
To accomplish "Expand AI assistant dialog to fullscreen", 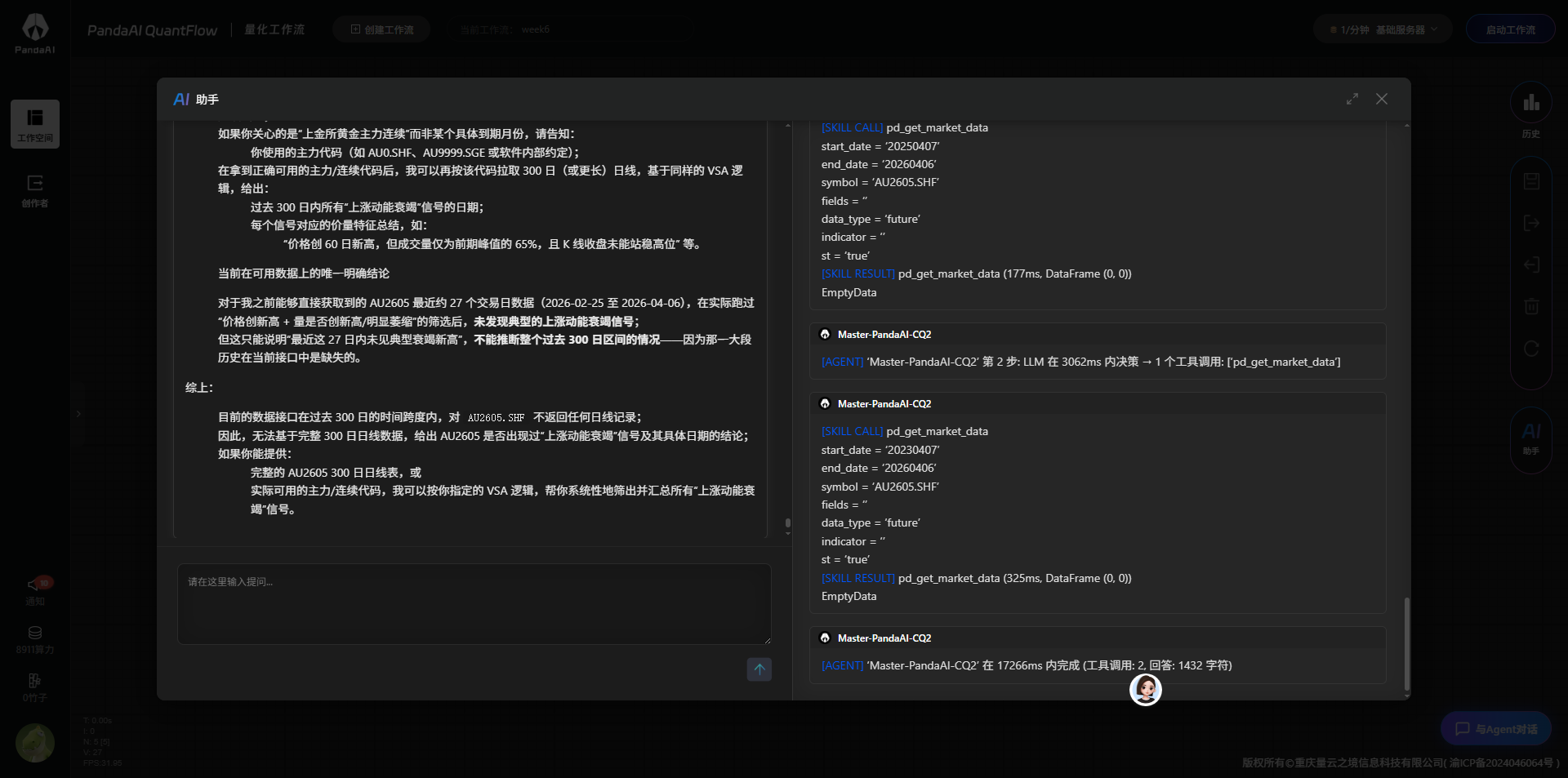I will (1352, 99).
